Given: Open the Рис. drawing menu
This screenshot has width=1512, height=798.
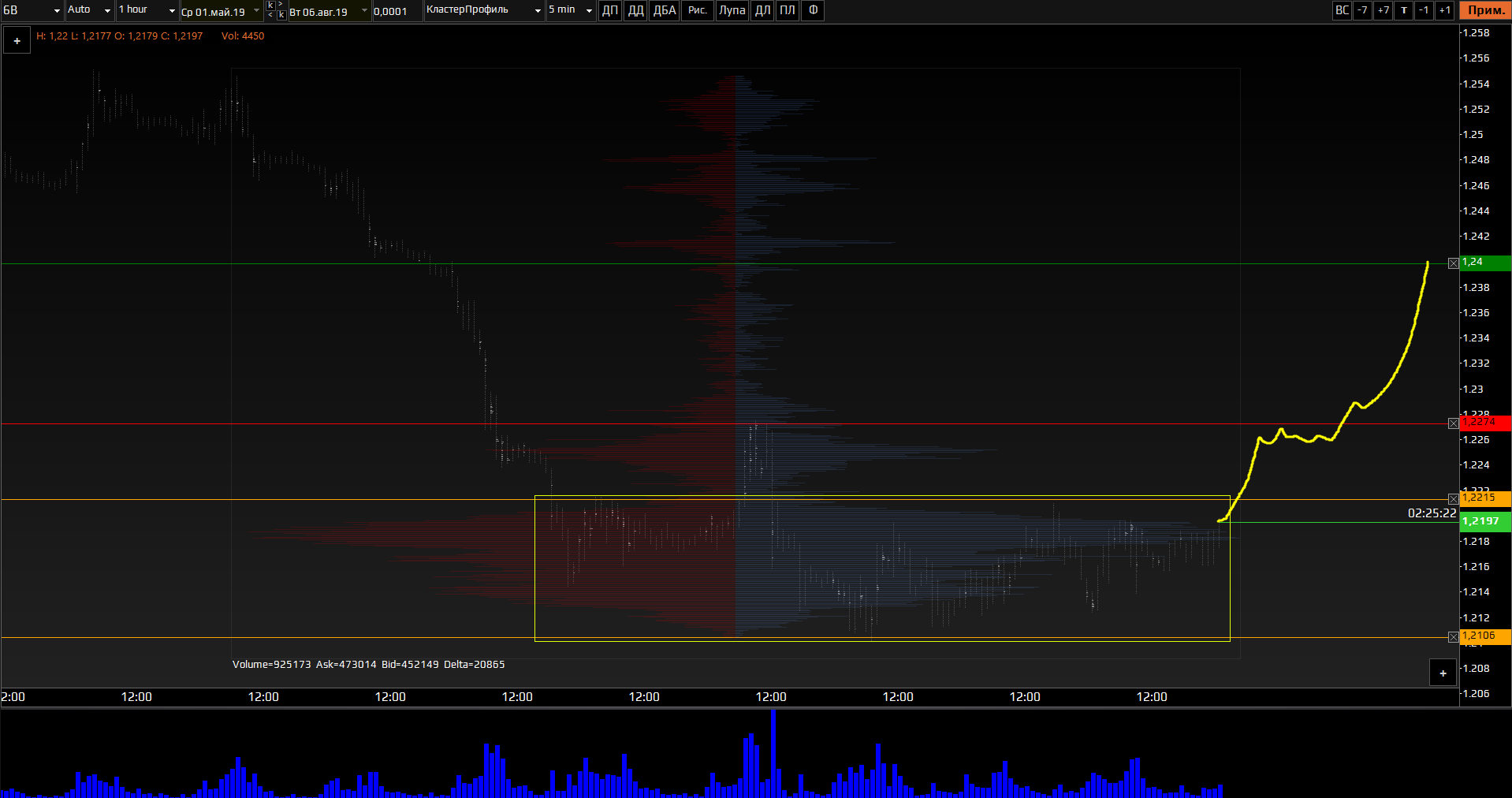Looking at the screenshot, I should (697, 10).
